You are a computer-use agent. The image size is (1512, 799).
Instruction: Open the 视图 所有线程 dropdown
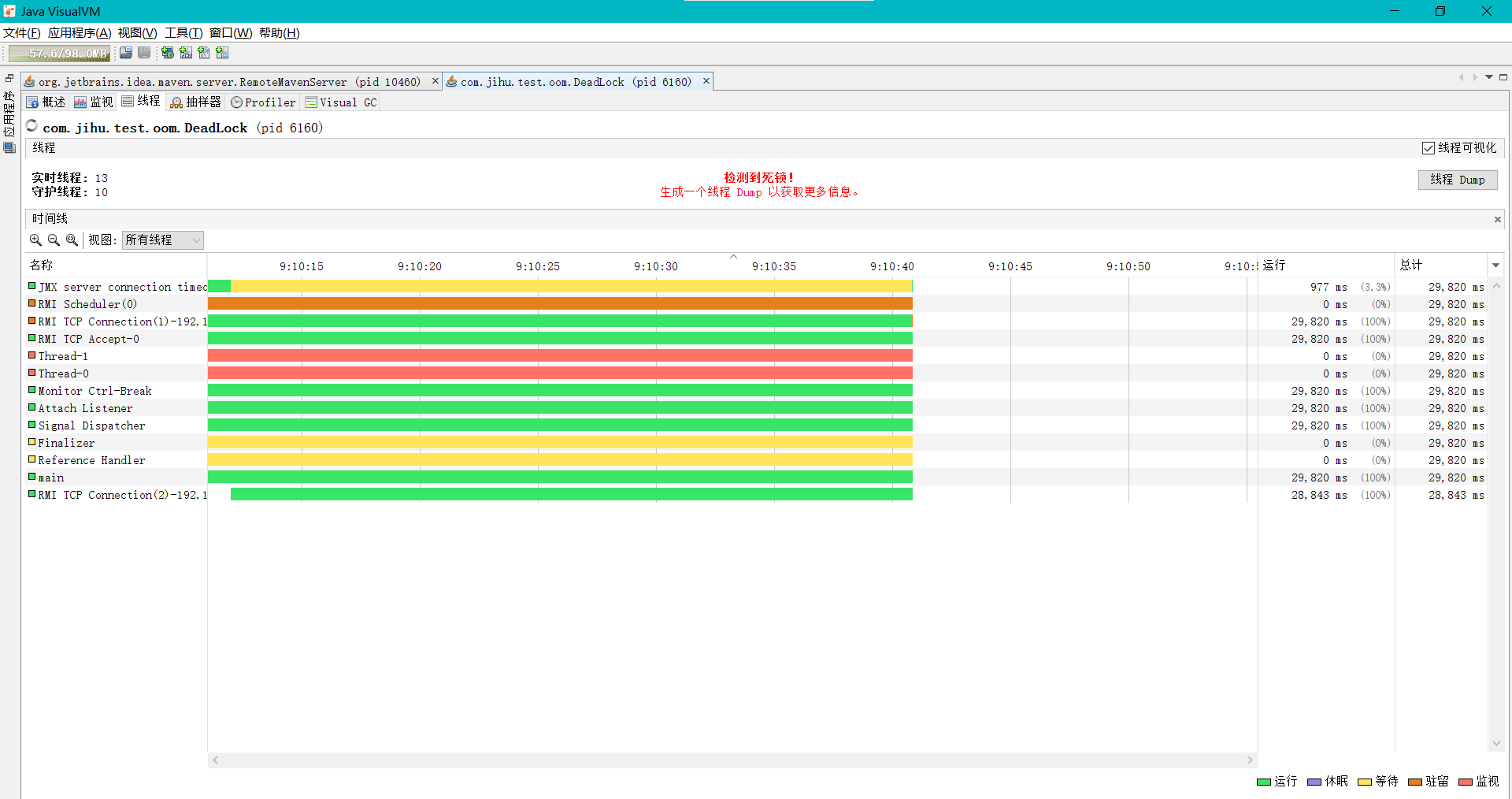[x=163, y=240]
